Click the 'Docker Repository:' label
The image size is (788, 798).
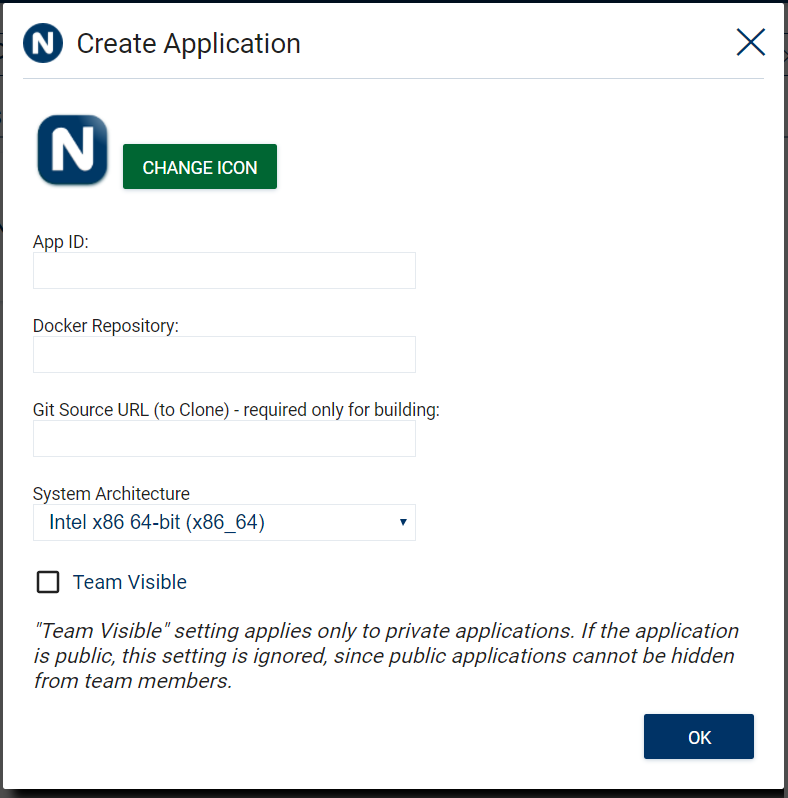[x=106, y=326]
